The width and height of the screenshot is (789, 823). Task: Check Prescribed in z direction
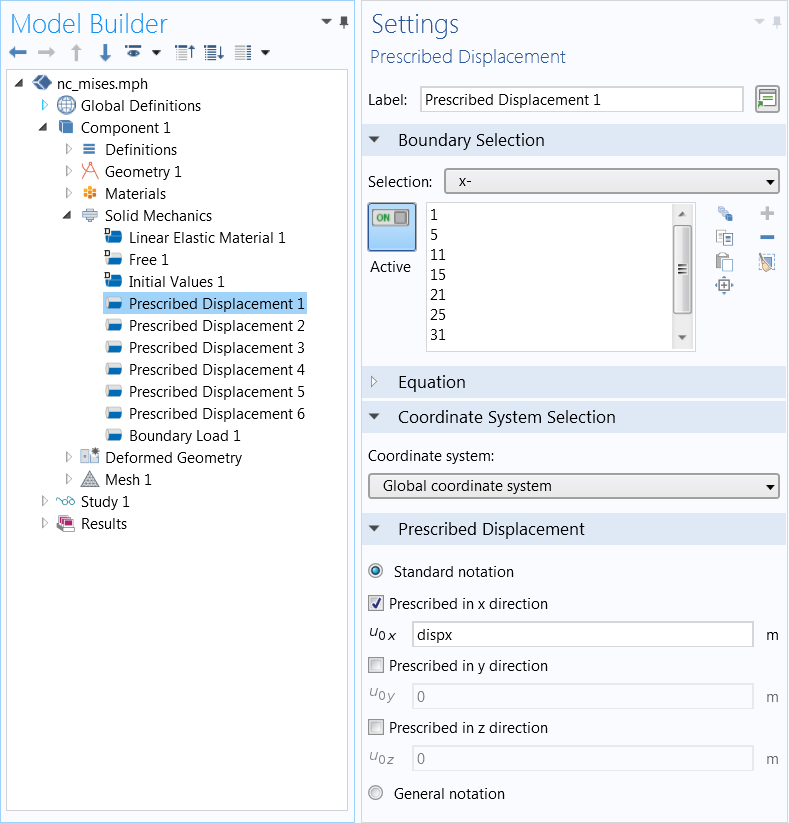(376, 727)
